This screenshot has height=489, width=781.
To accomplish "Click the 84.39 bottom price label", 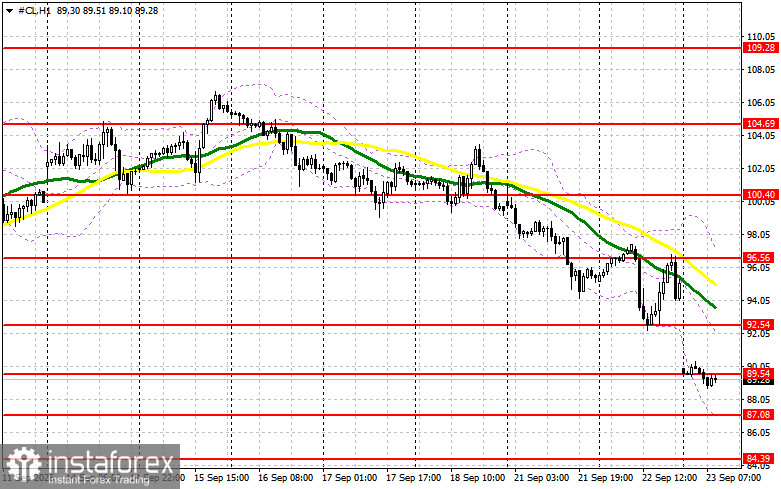I will (x=759, y=458).
